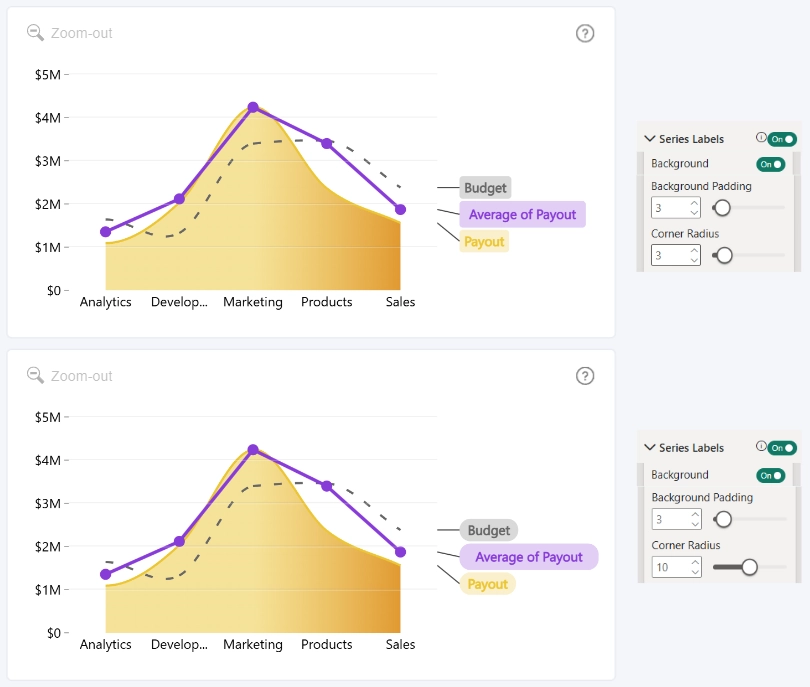Click lower panel Corner Radius slider handle
This screenshot has width=810, height=687.
coord(750,567)
